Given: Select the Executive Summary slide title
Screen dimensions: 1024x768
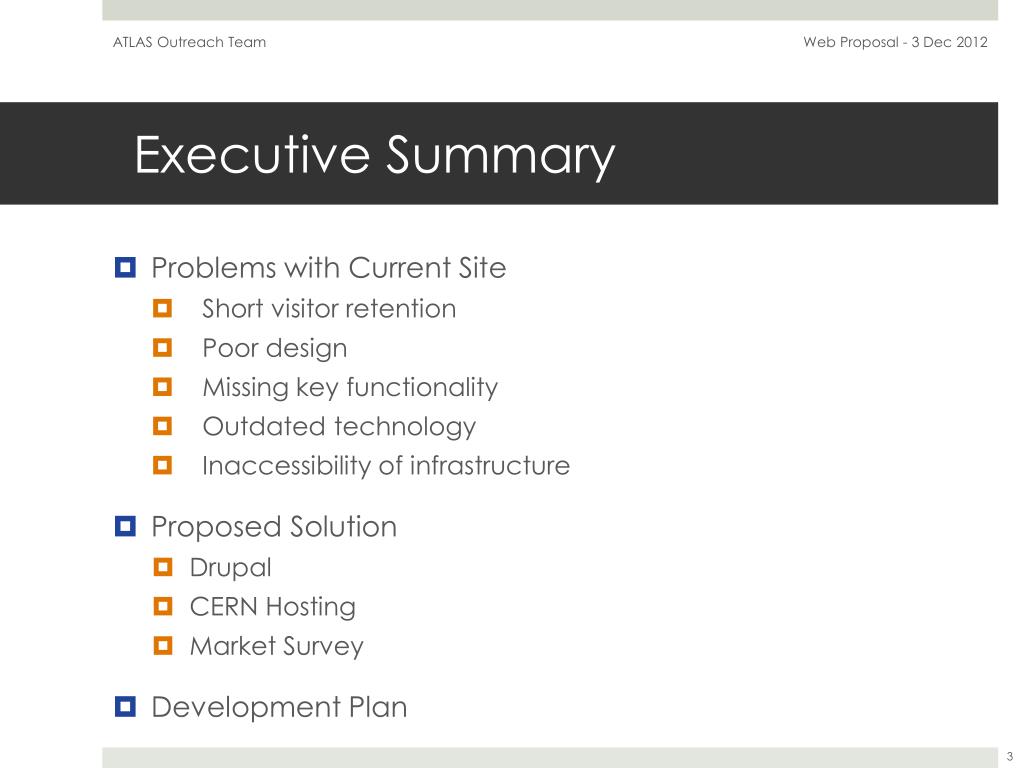Looking at the screenshot, I should (x=374, y=156).
